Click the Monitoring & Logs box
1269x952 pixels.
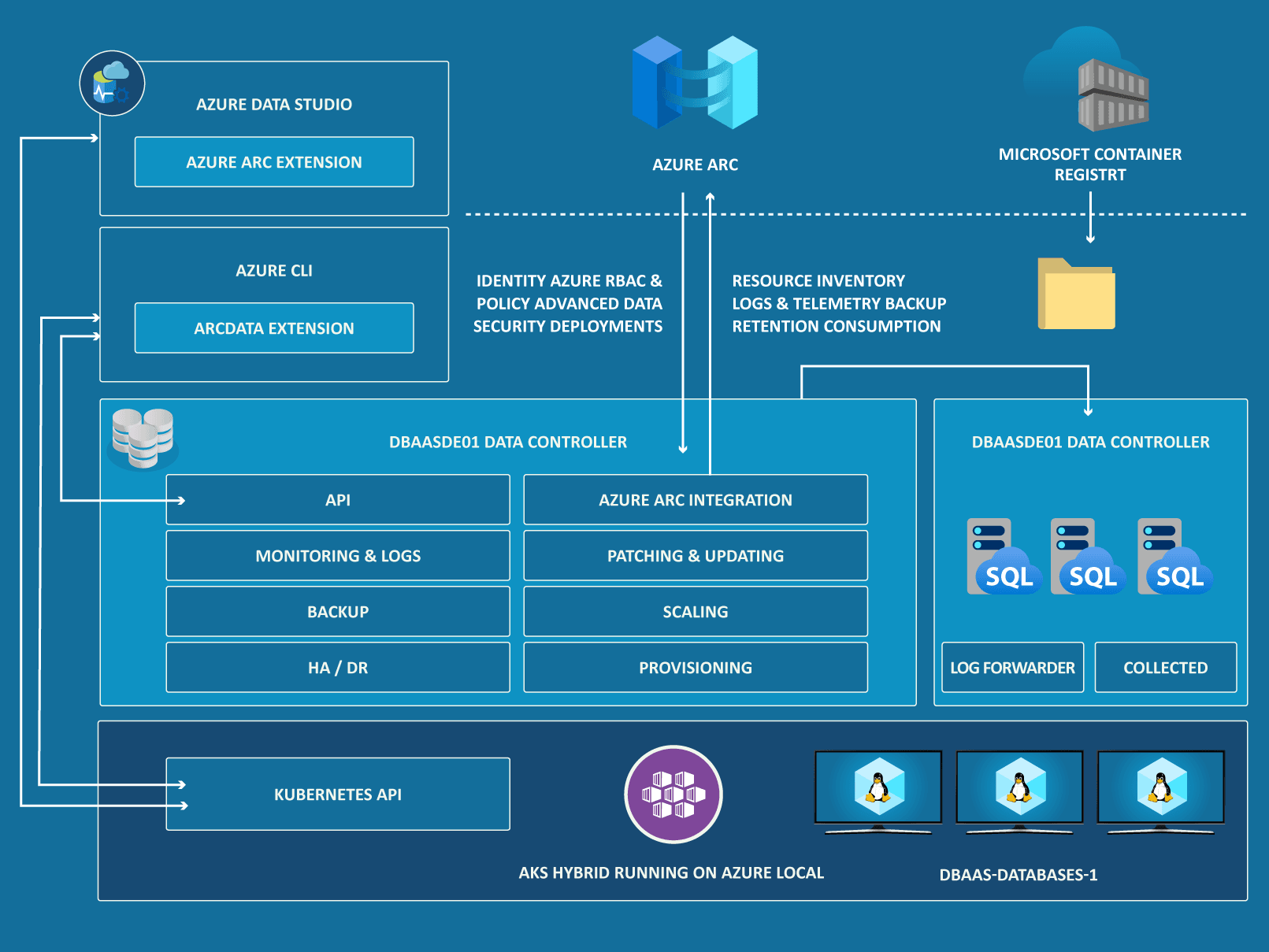(338, 556)
